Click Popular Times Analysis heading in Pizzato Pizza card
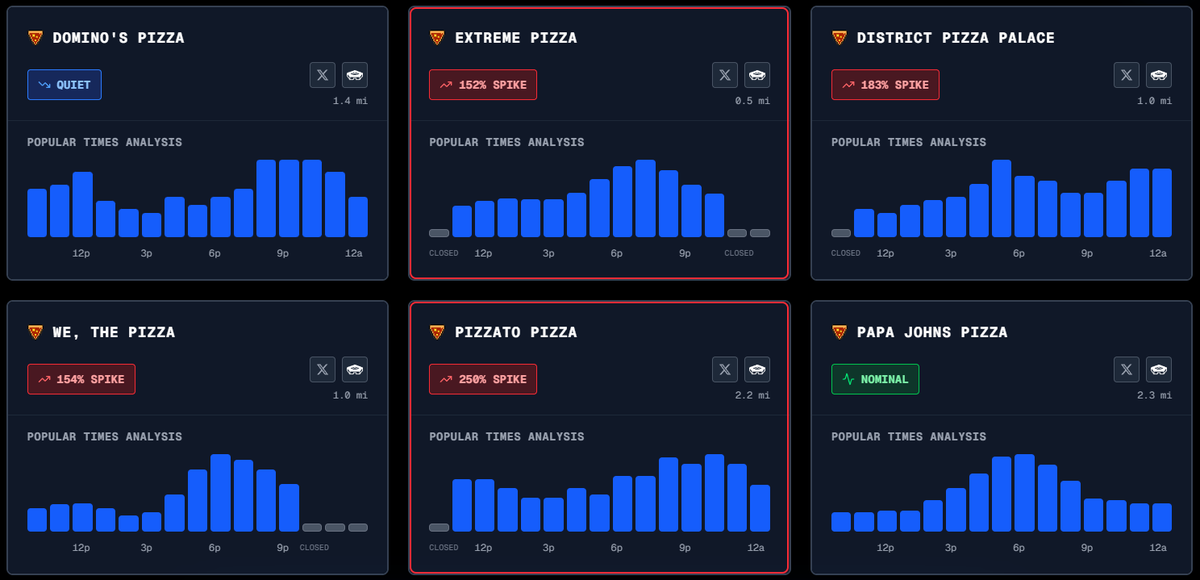This screenshot has width=1200, height=580. pos(507,436)
